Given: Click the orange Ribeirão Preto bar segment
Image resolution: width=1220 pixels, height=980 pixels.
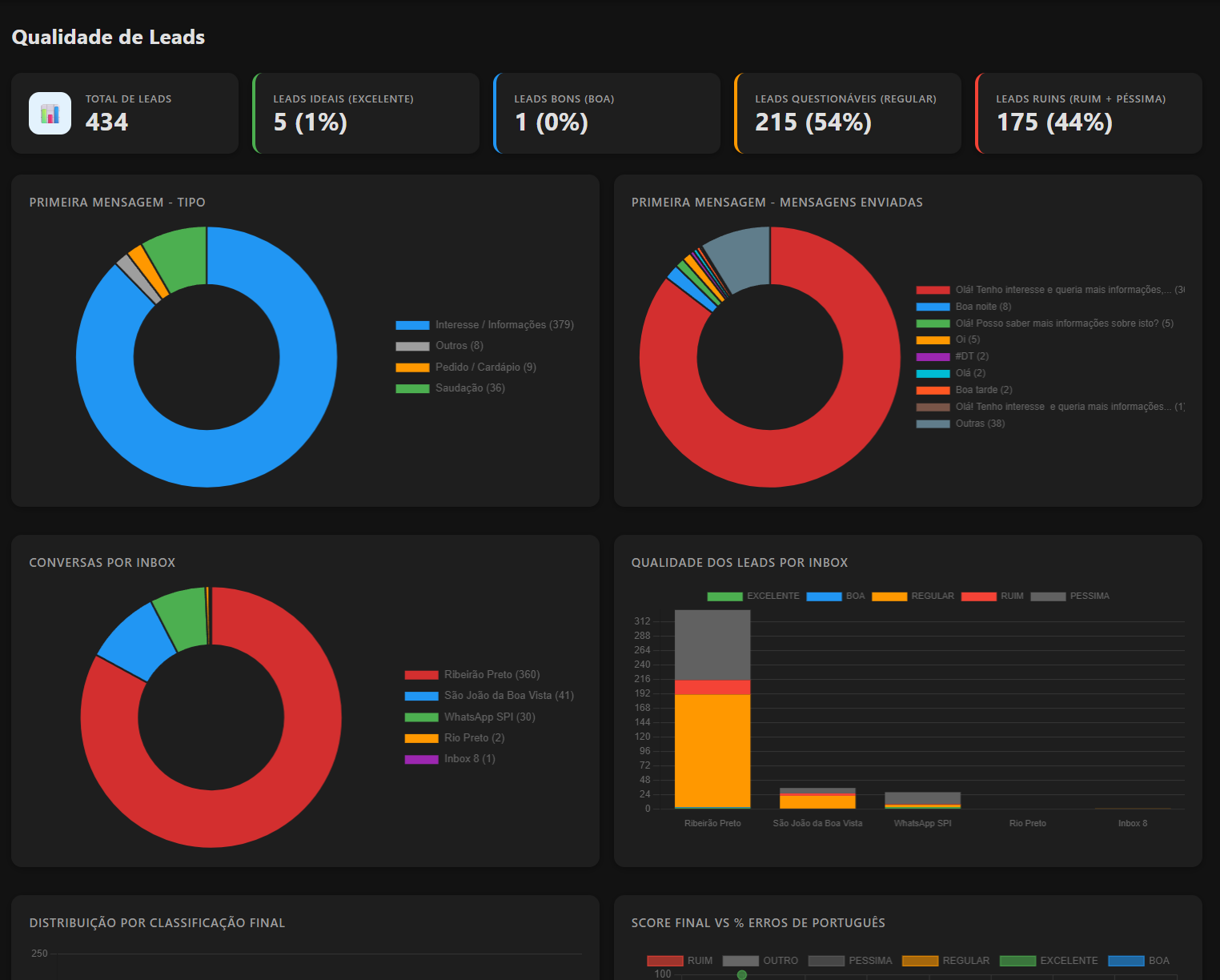Looking at the screenshot, I should click(712, 750).
